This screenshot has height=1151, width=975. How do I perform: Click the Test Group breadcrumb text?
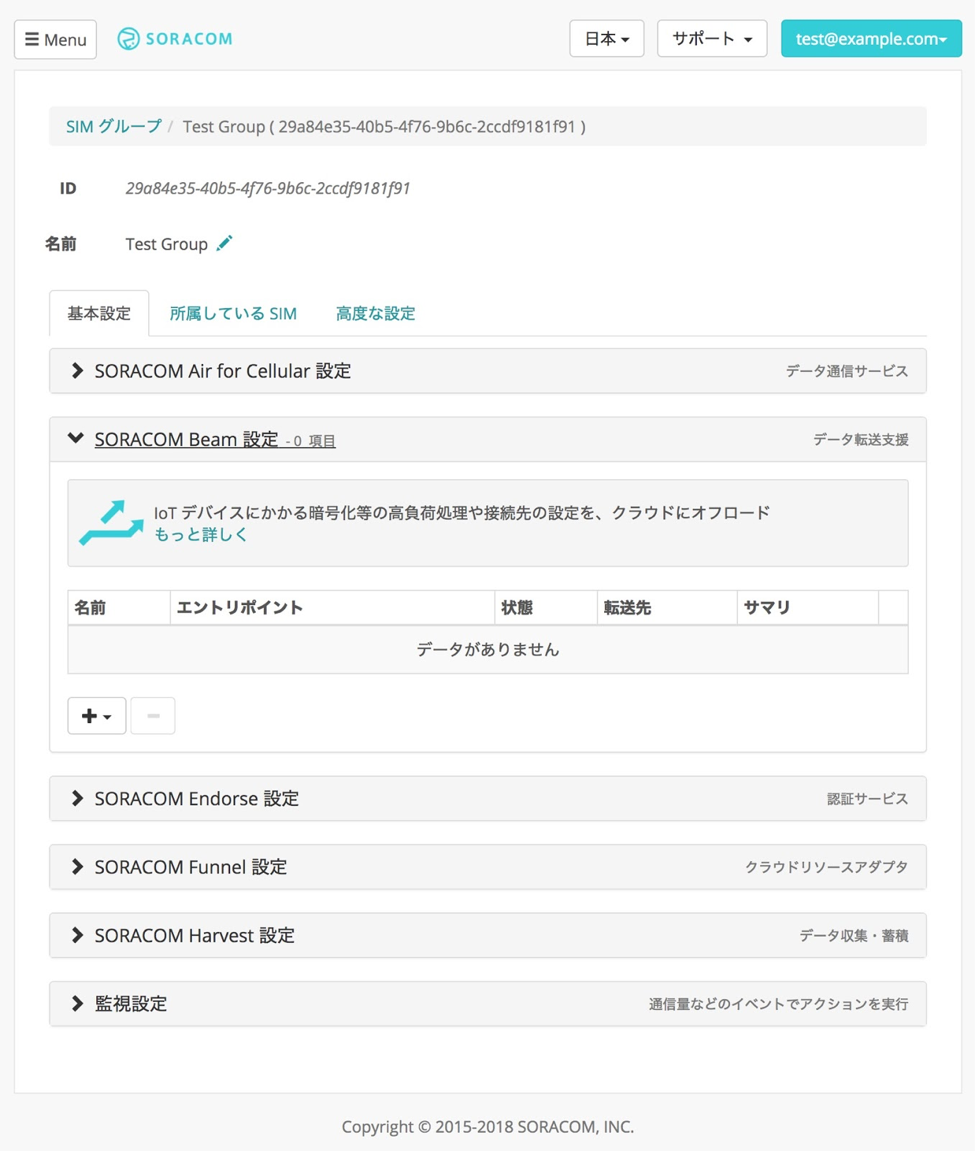coord(384,126)
